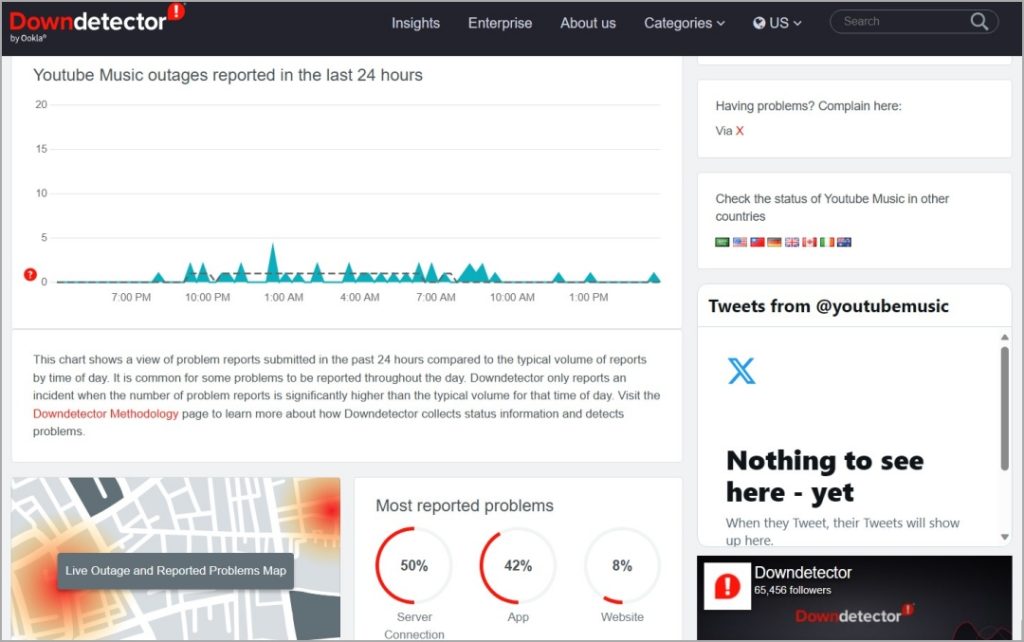1024x642 pixels.
Task: Click the 65,456 followers text
Action: pos(792,590)
